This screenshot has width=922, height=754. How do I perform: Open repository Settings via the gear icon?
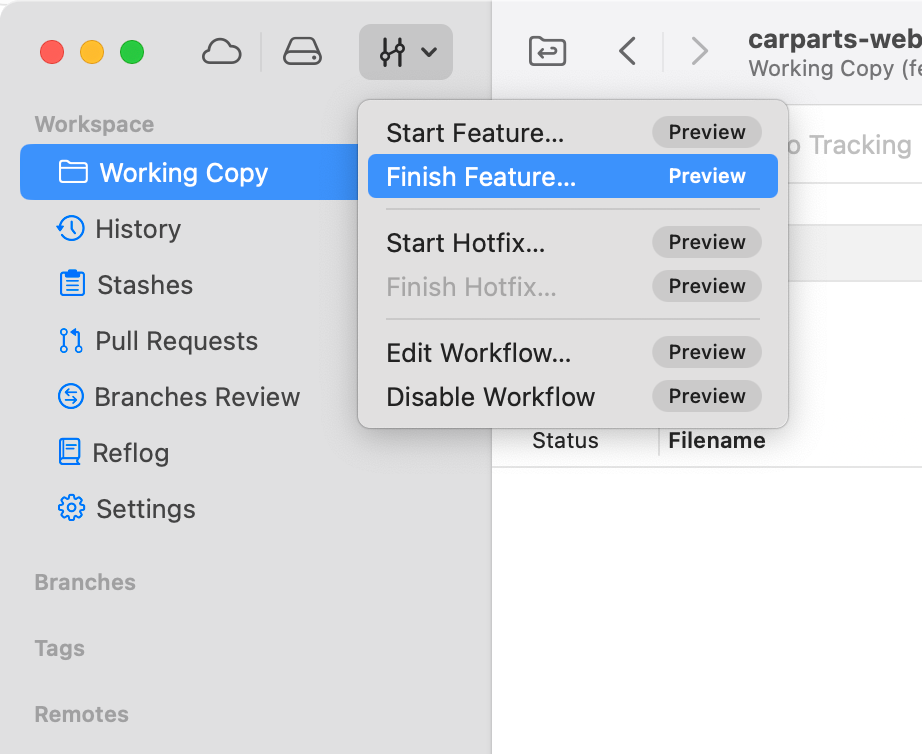[x=70, y=509]
